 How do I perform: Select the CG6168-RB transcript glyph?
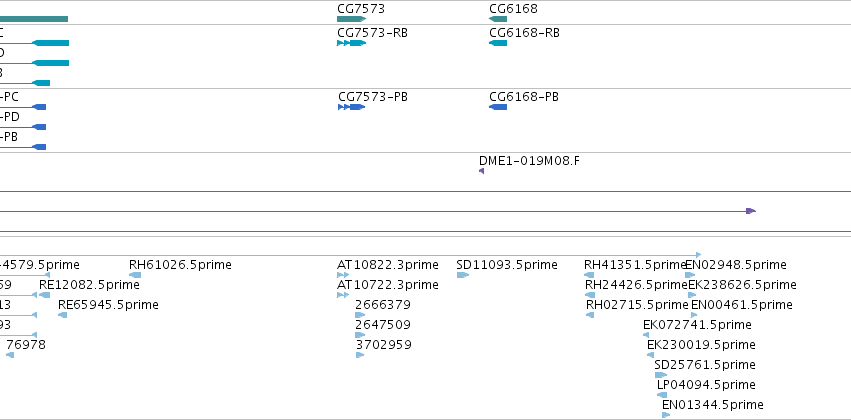(x=498, y=43)
